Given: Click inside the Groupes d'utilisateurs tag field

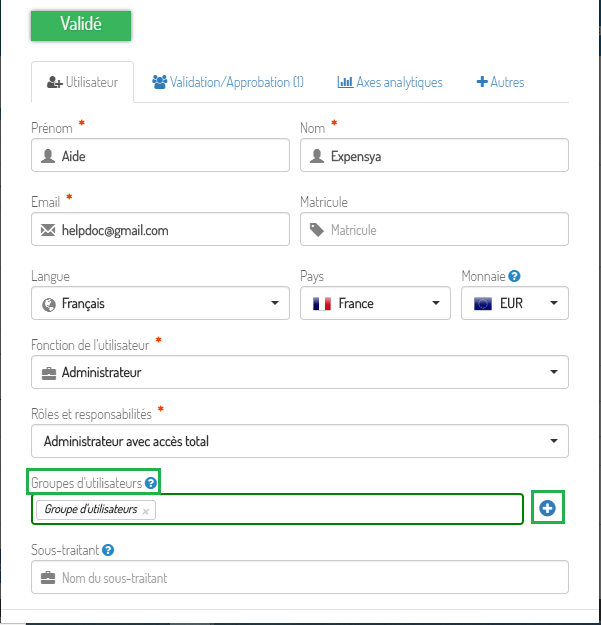Looking at the screenshot, I should (277, 509).
